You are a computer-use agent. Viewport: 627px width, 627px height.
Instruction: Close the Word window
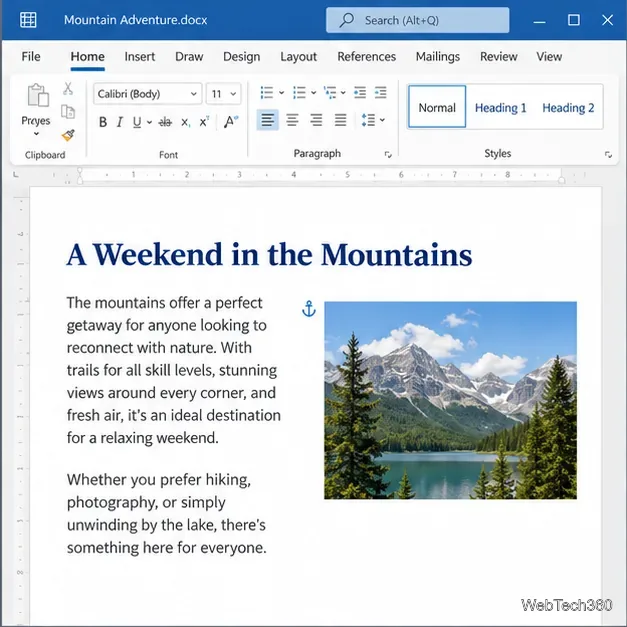coord(607,20)
